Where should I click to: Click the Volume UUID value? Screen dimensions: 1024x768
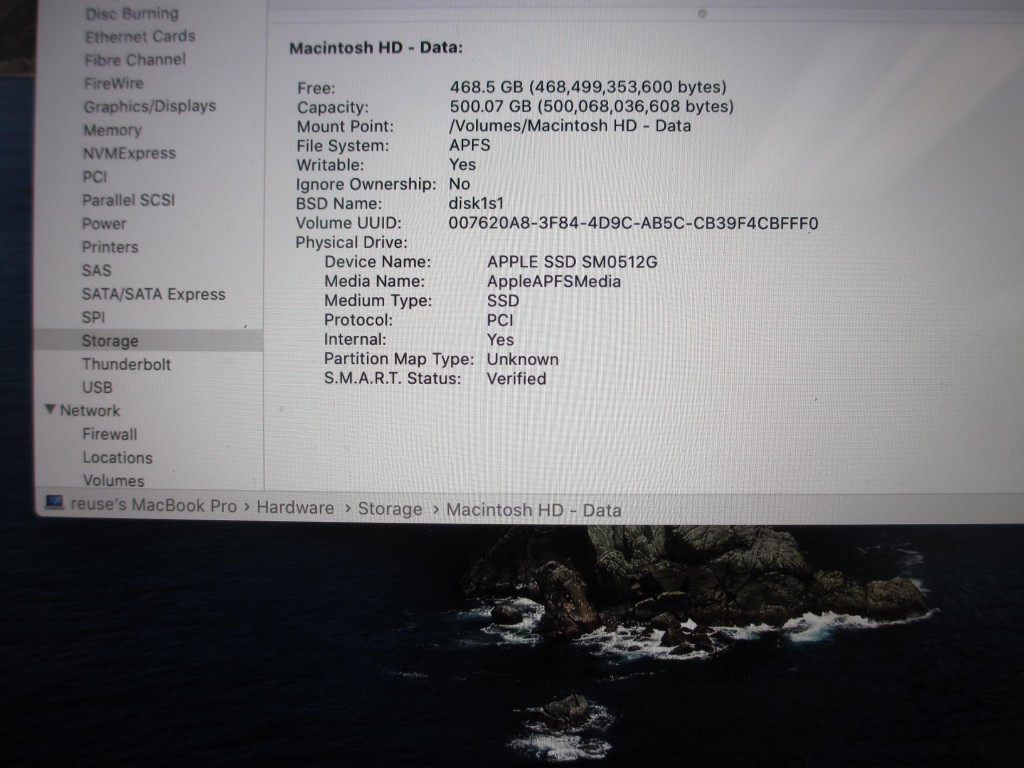[633, 223]
